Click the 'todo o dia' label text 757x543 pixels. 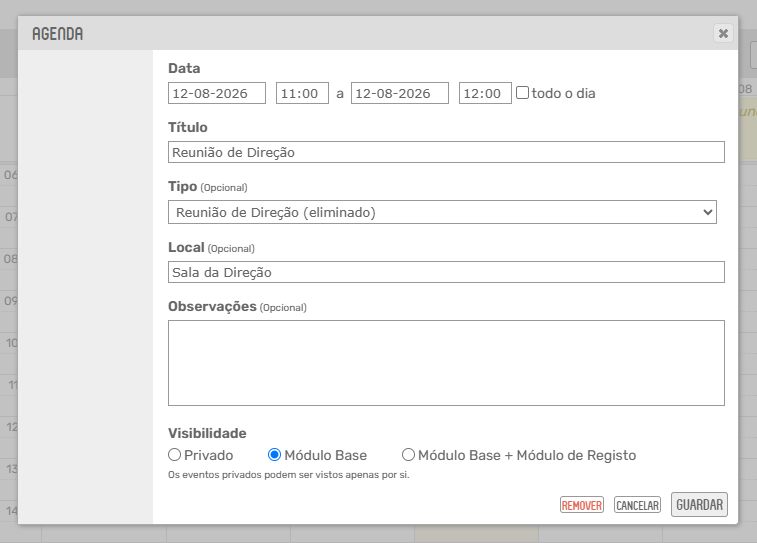pos(563,93)
